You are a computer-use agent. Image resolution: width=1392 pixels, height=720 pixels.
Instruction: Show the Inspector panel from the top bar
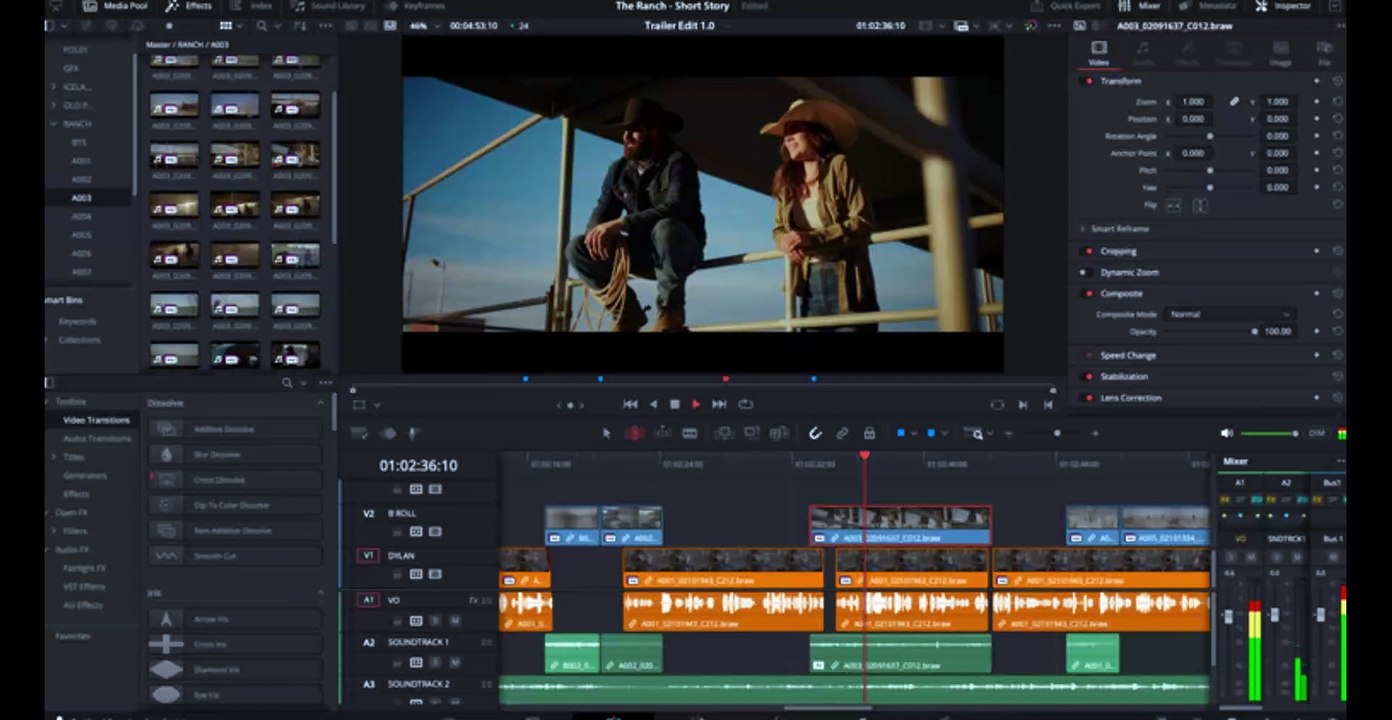[x=1283, y=6]
